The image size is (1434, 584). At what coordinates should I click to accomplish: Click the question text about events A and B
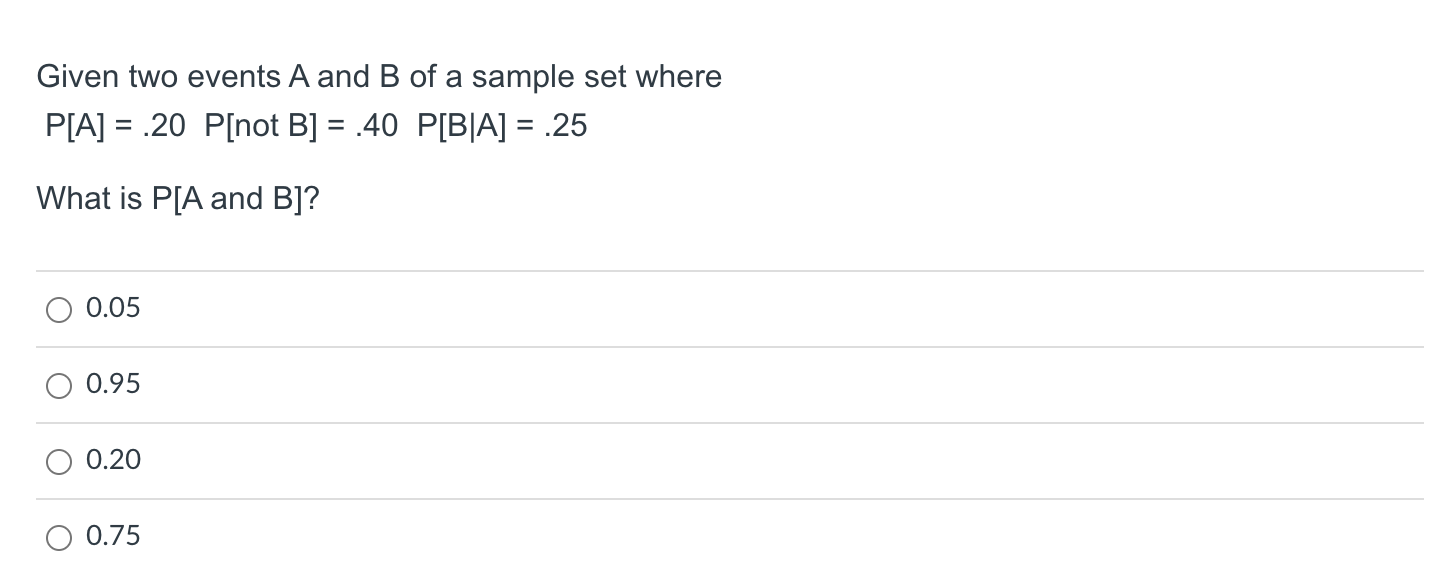pos(378,76)
